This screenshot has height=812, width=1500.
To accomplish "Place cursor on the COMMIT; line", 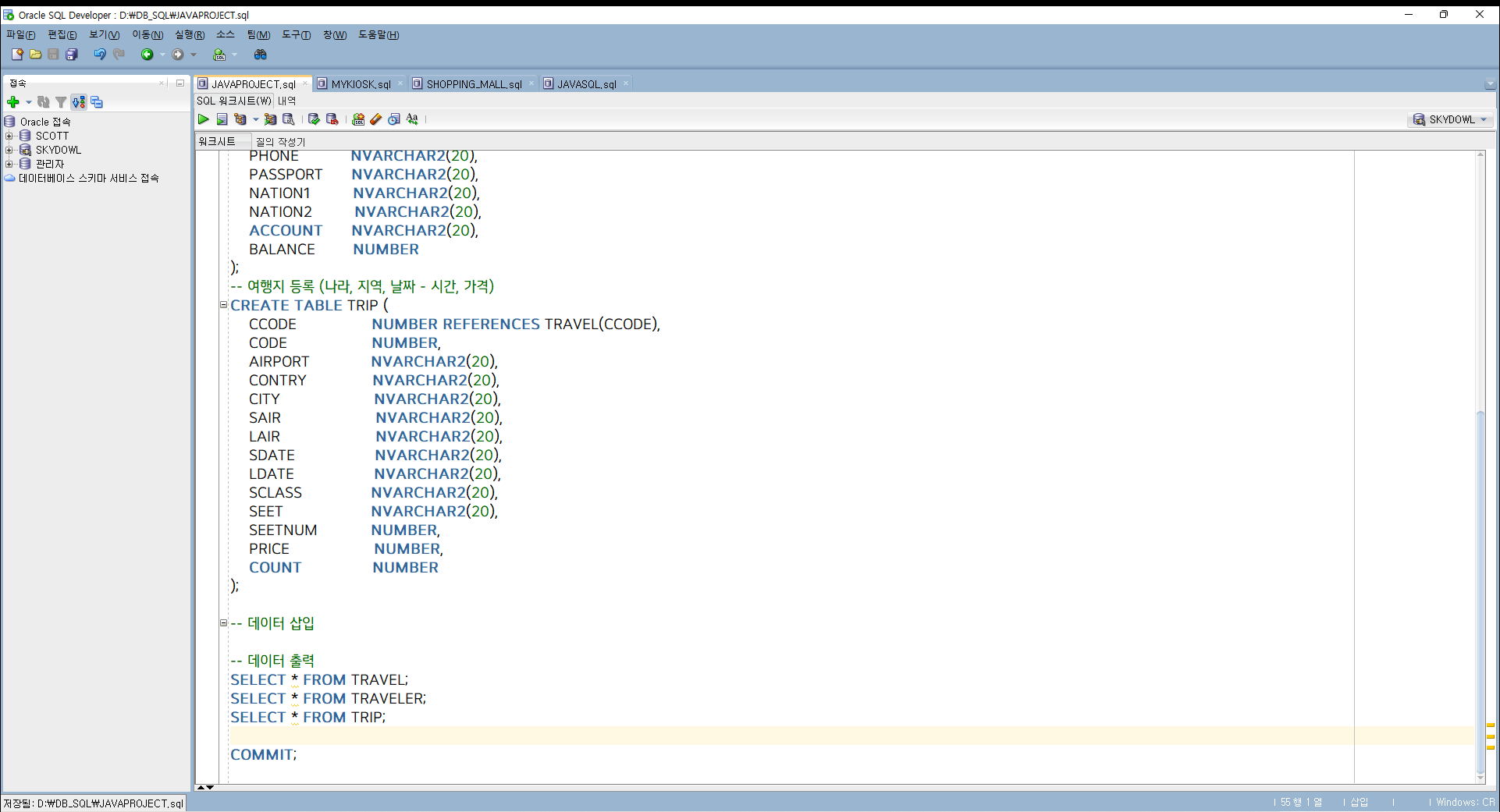I will (x=263, y=754).
